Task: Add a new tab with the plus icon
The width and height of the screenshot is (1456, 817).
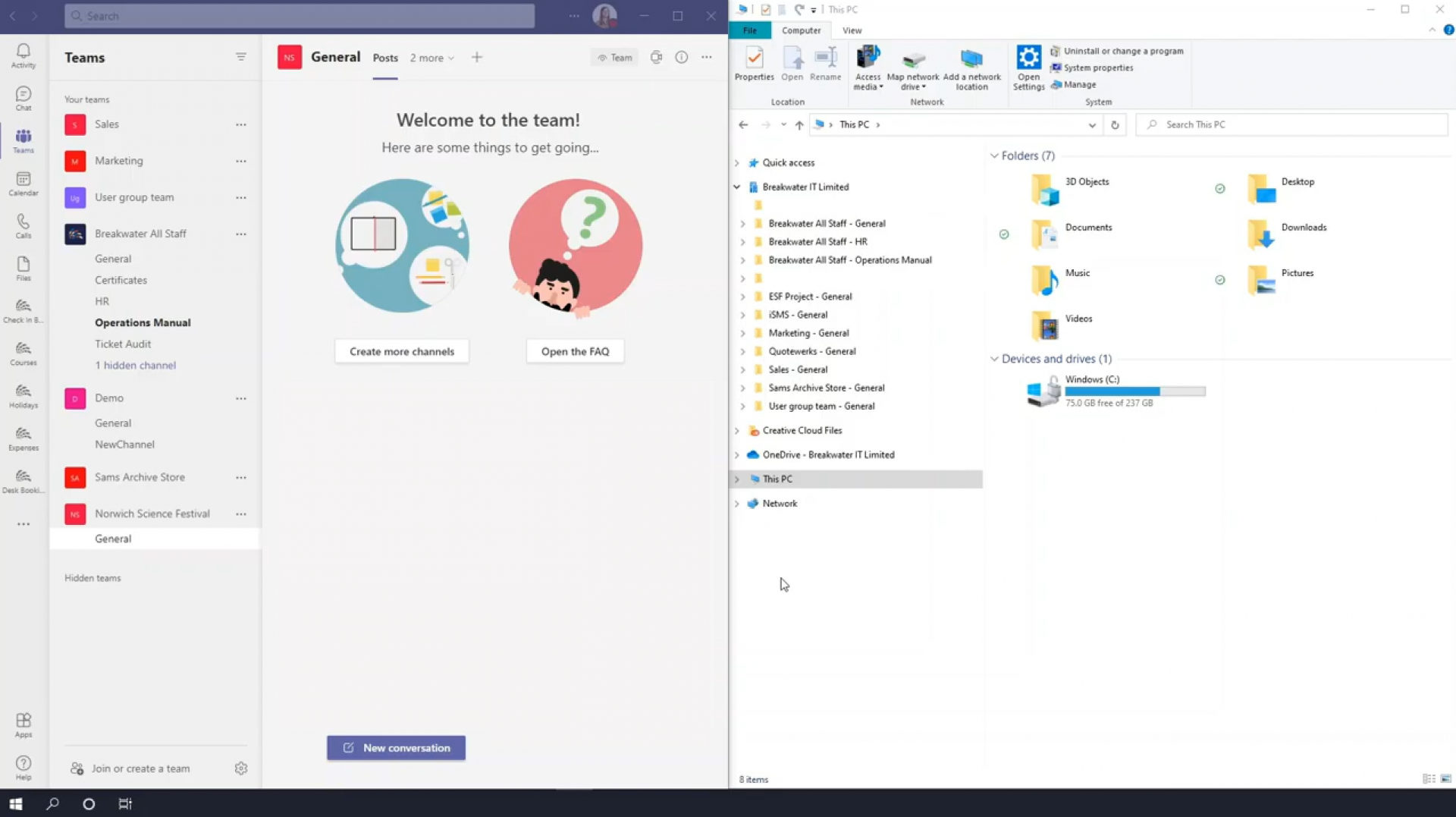Action: pyautogui.click(x=477, y=57)
